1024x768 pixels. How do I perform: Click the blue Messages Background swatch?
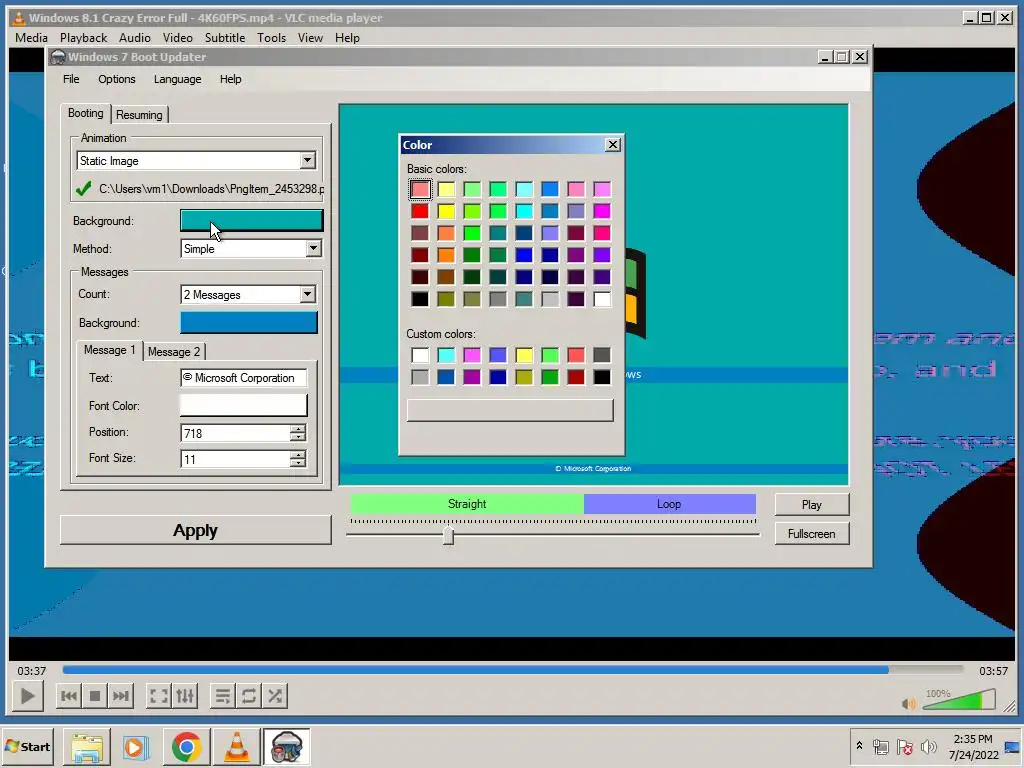[249, 323]
